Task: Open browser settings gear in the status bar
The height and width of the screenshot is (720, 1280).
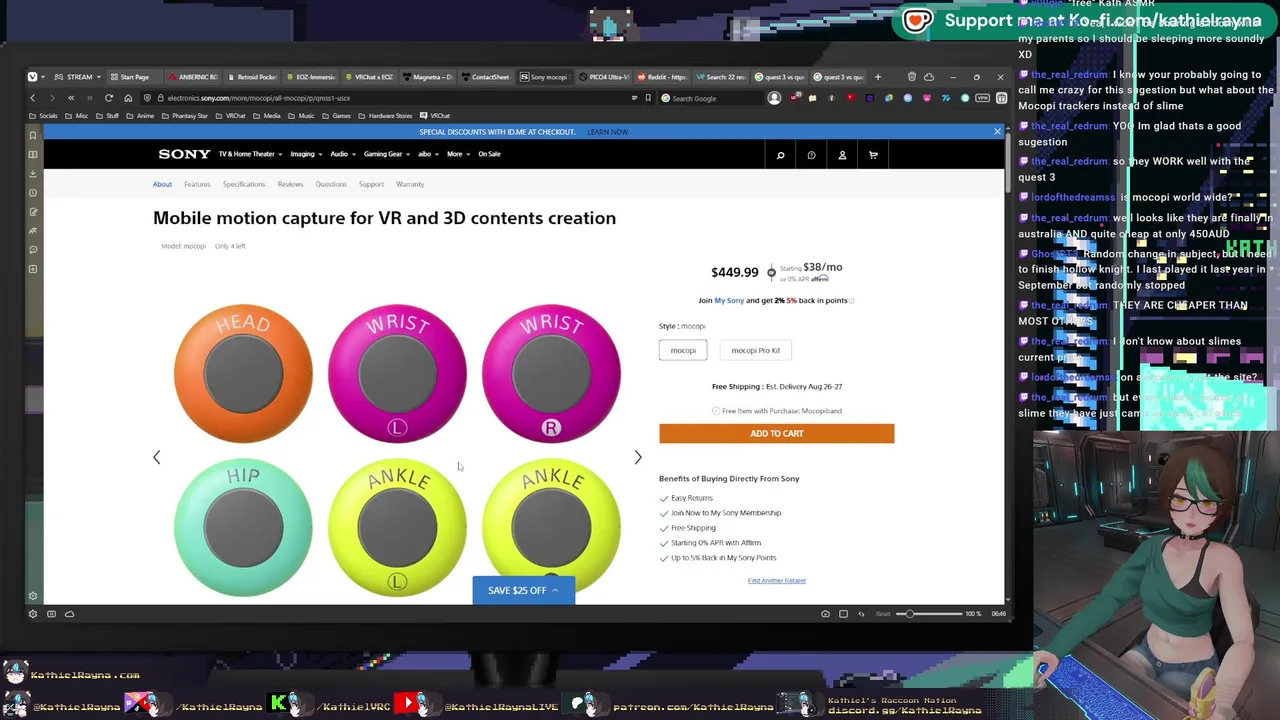Action: coord(33,613)
